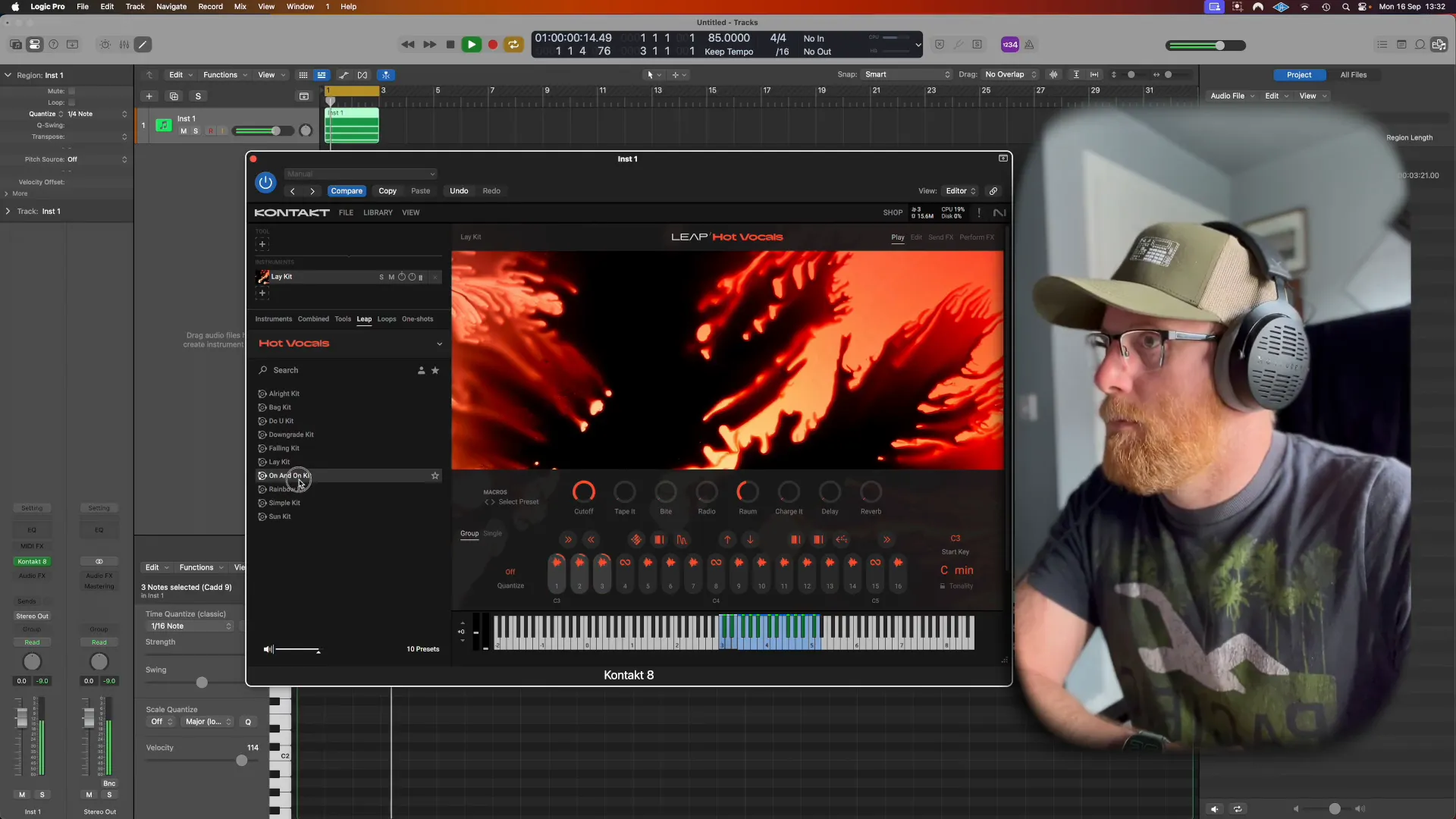Click the Play transport button
Image resolution: width=1456 pixels, height=819 pixels.
[x=471, y=45]
